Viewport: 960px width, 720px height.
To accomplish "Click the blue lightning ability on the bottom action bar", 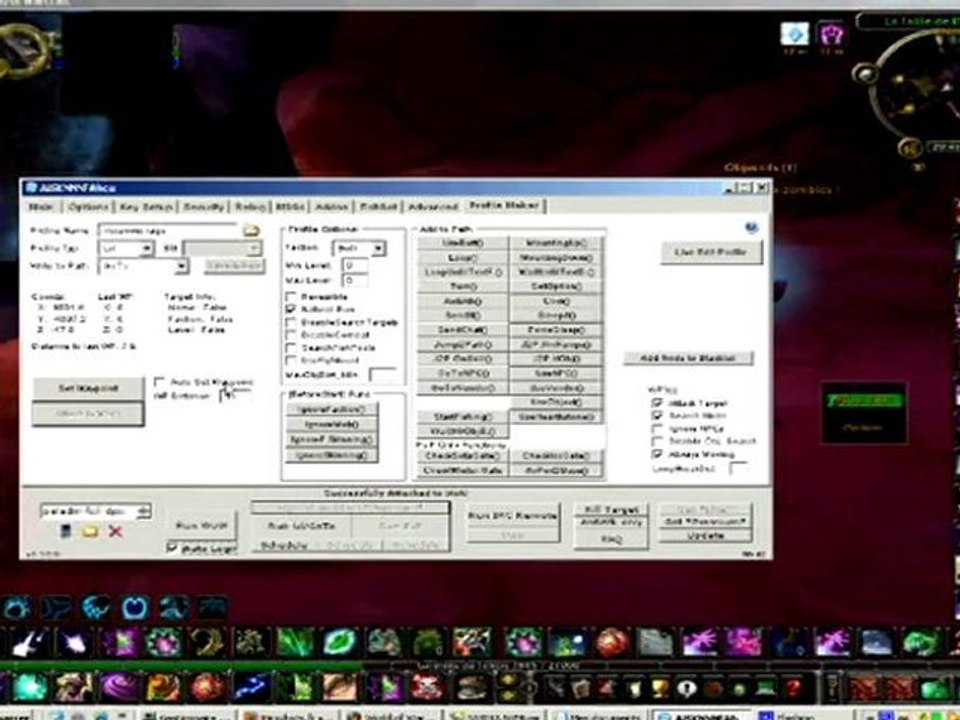I will pos(252,687).
